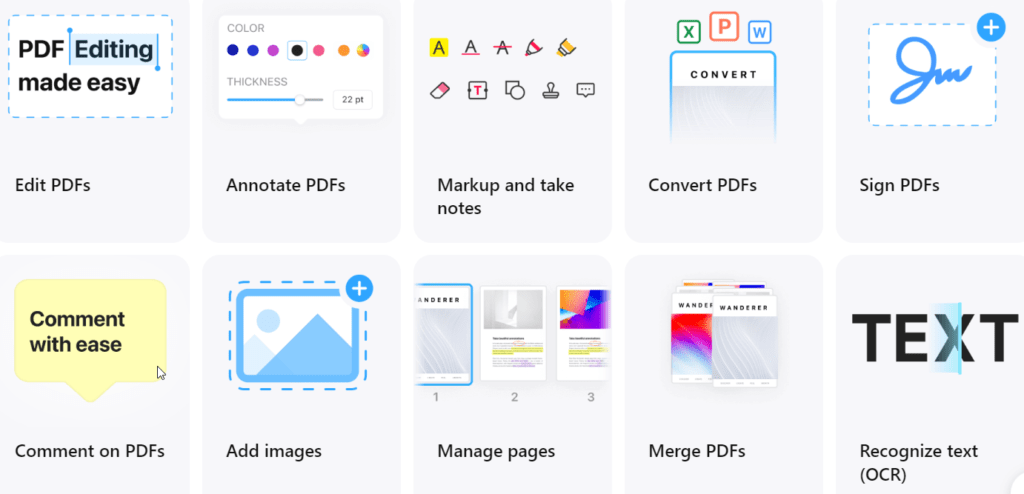Open the Manage pages feature label
The image size is (1024, 494).
(496, 451)
